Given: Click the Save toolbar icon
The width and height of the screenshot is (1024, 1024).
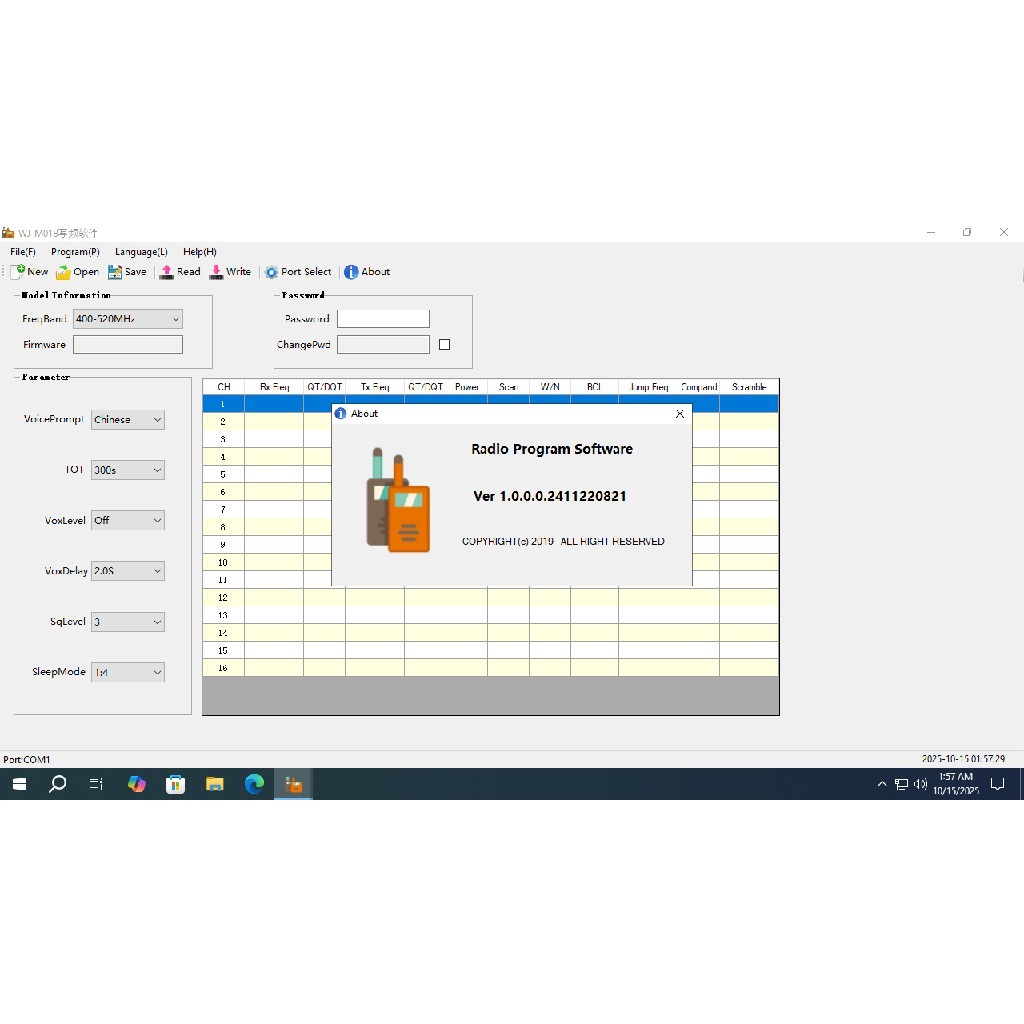Looking at the screenshot, I should click(x=115, y=272).
